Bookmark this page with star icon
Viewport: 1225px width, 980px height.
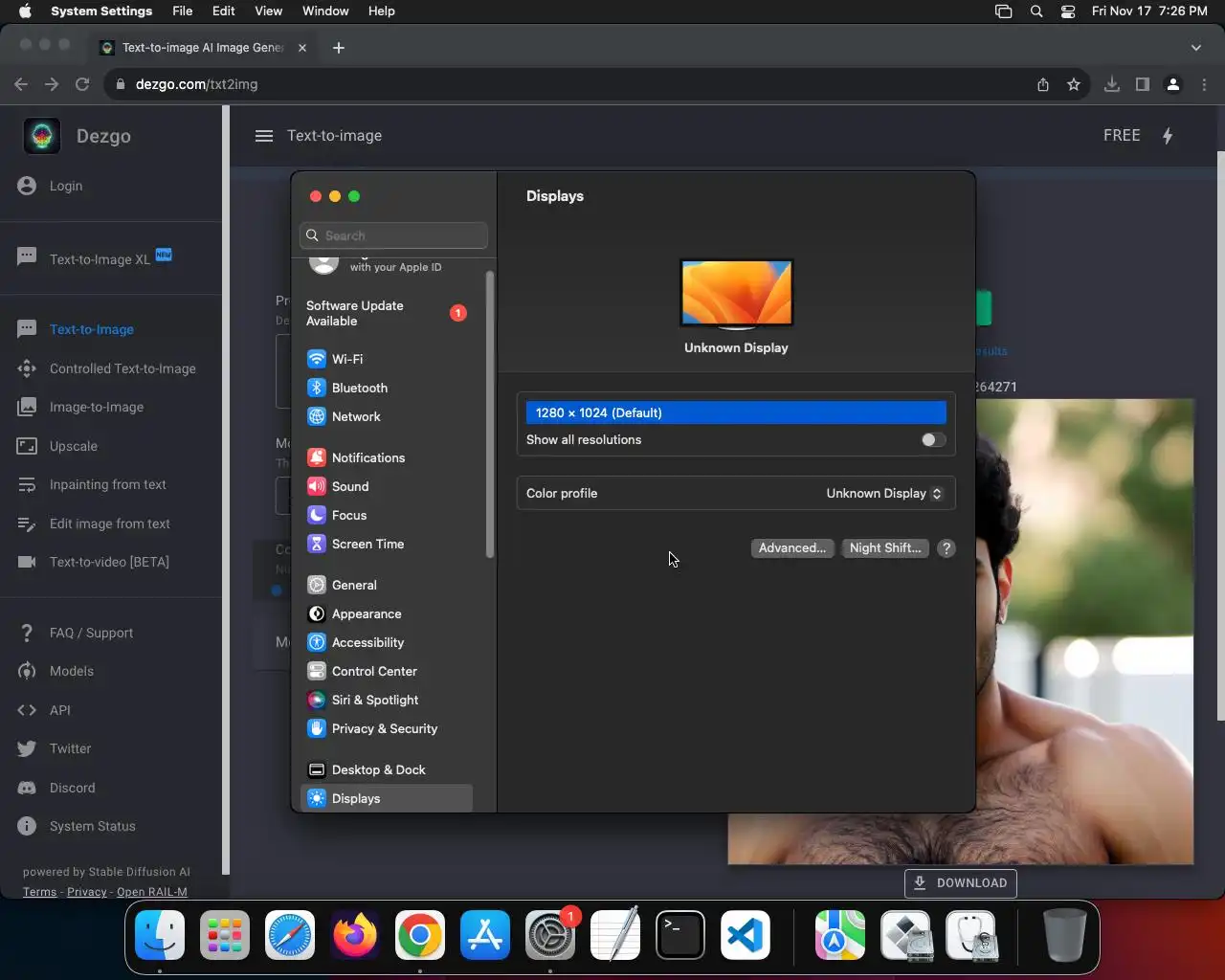coord(1074,84)
